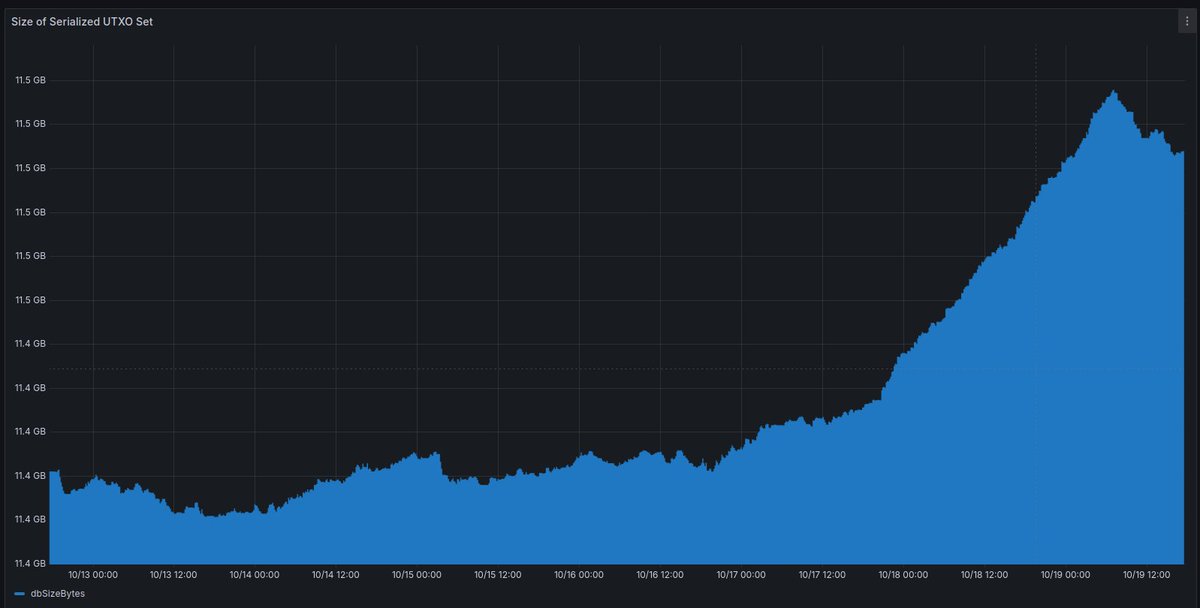Viewport: 1200px width, 608px height.
Task: Click the 10/16 00:00 time label
Action: [579, 575]
